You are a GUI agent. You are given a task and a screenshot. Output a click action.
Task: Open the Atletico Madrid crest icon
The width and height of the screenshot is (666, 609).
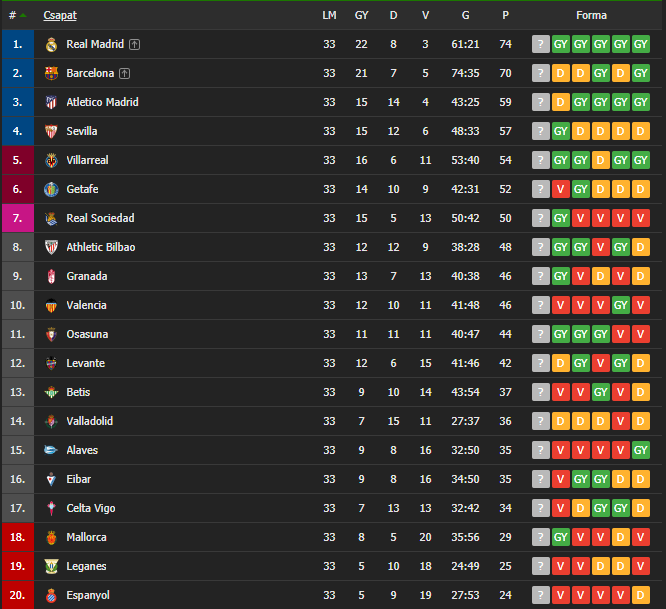51,102
